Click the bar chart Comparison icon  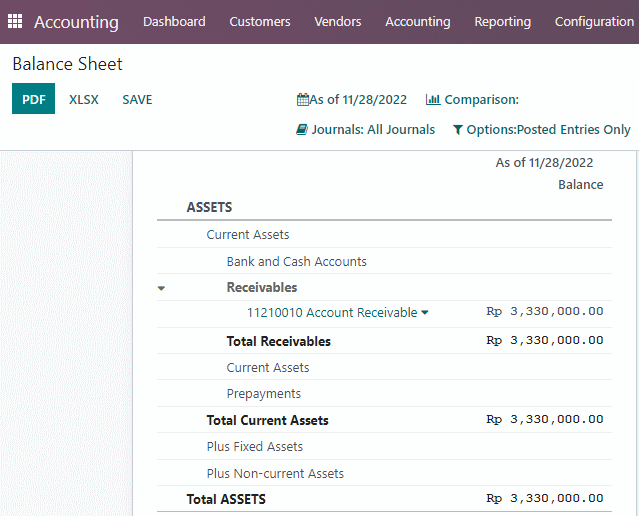point(433,99)
